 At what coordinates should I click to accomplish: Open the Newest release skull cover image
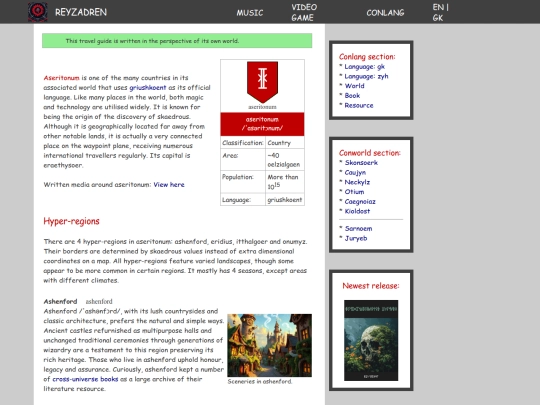371,340
